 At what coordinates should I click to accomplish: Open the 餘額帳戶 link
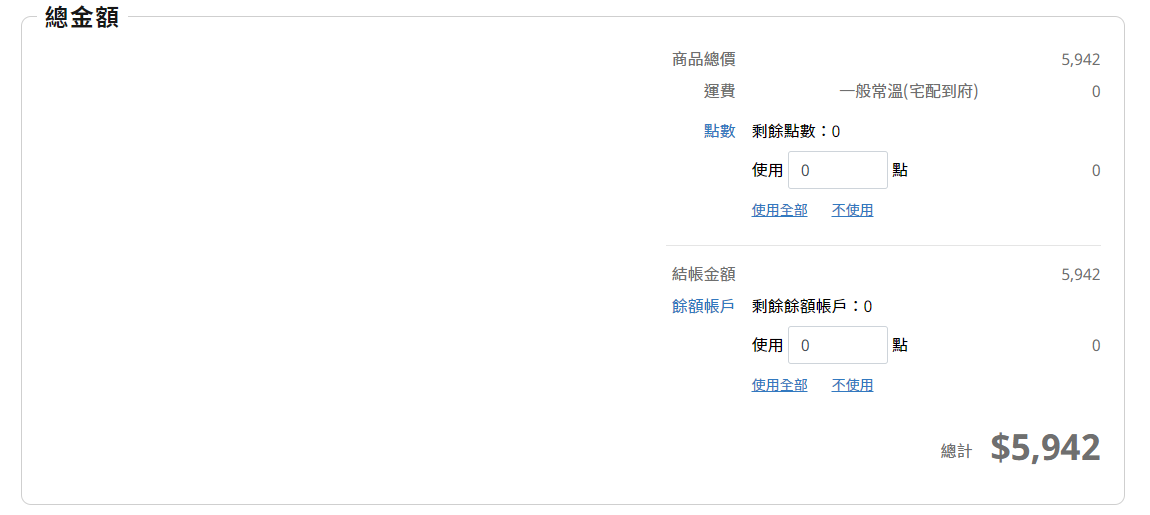(703, 306)
